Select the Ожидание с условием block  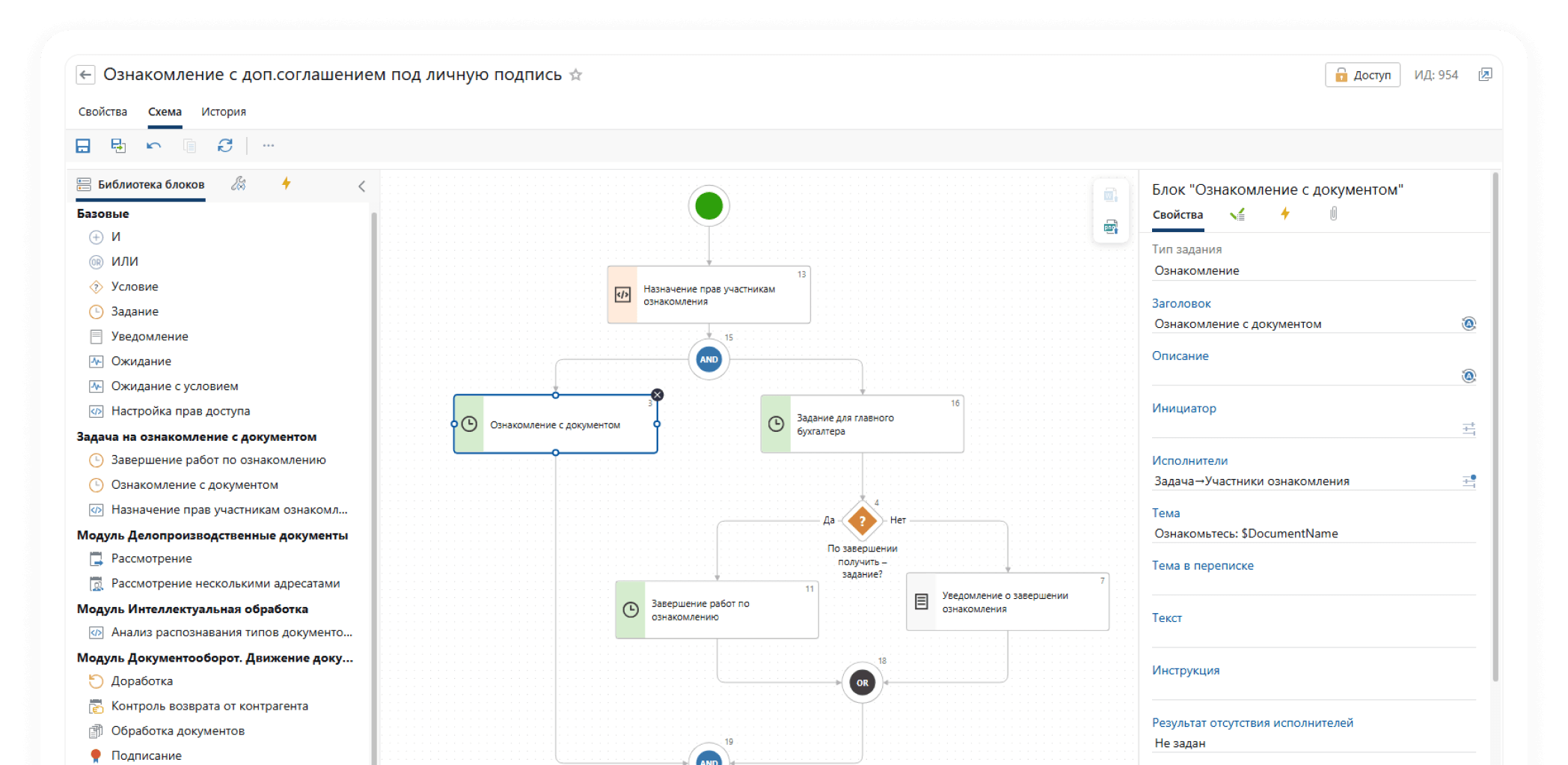click(x=174, y=386)
